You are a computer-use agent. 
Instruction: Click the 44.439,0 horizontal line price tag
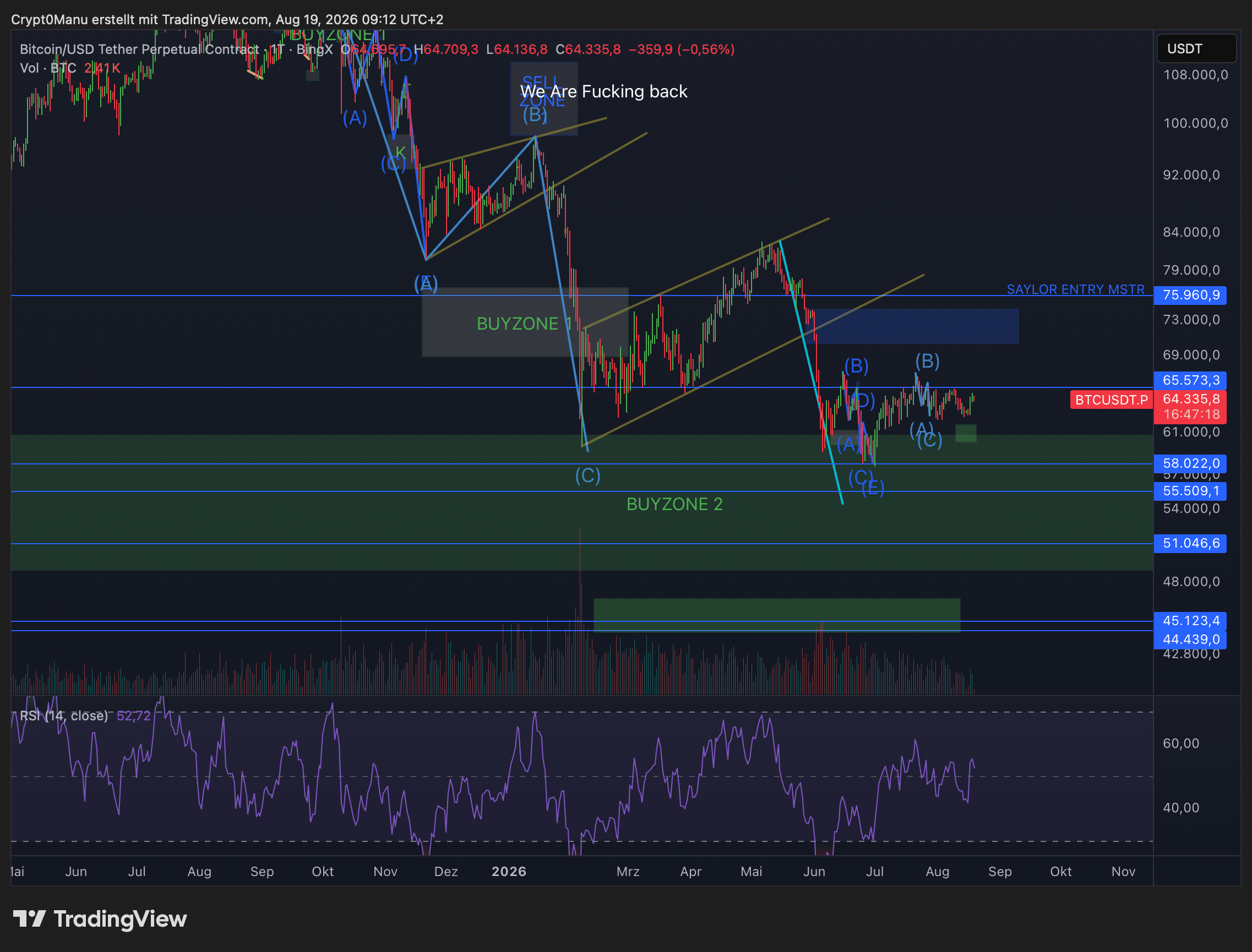tap(1190, 640)
